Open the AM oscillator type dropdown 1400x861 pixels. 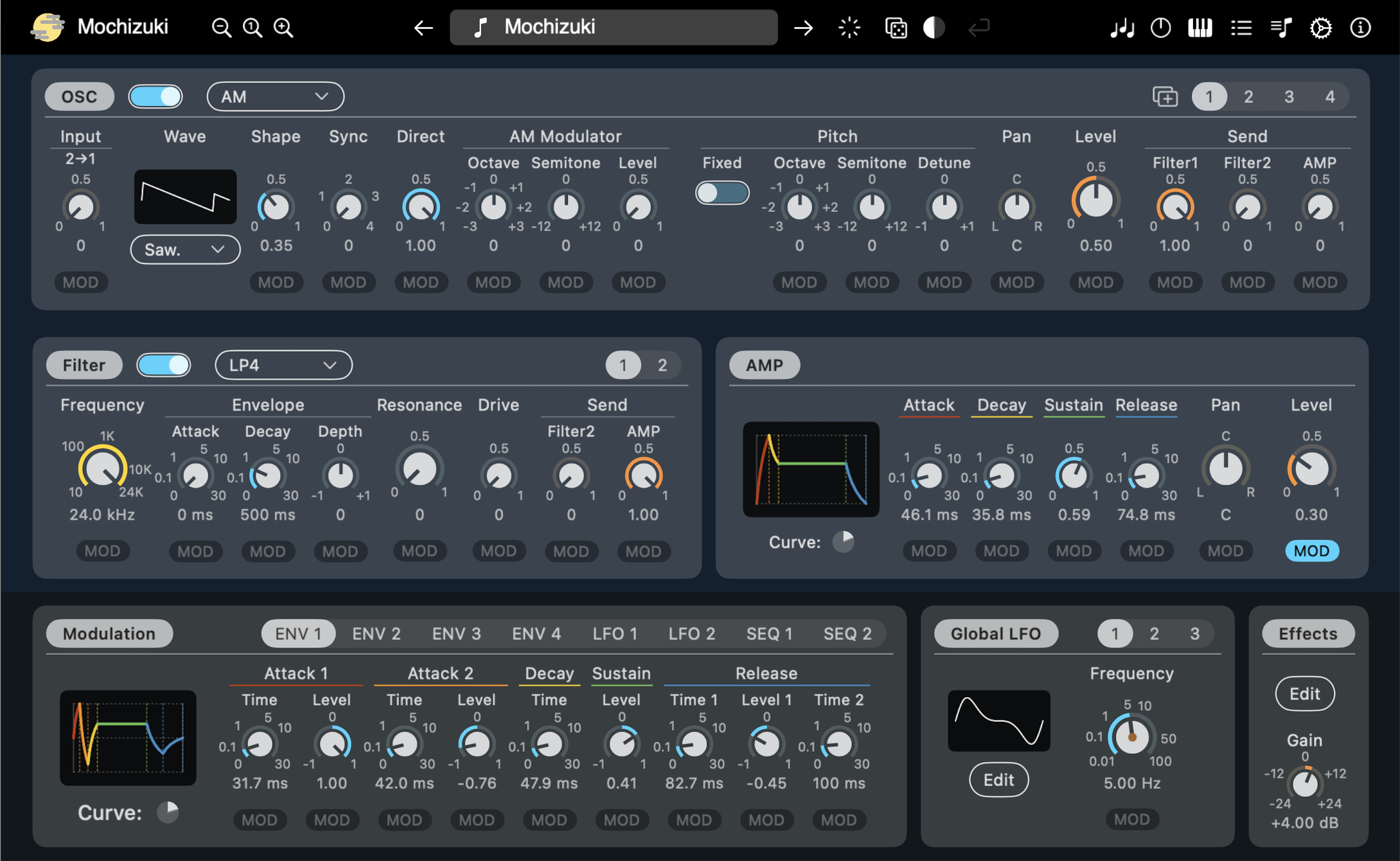coord(275,96)
